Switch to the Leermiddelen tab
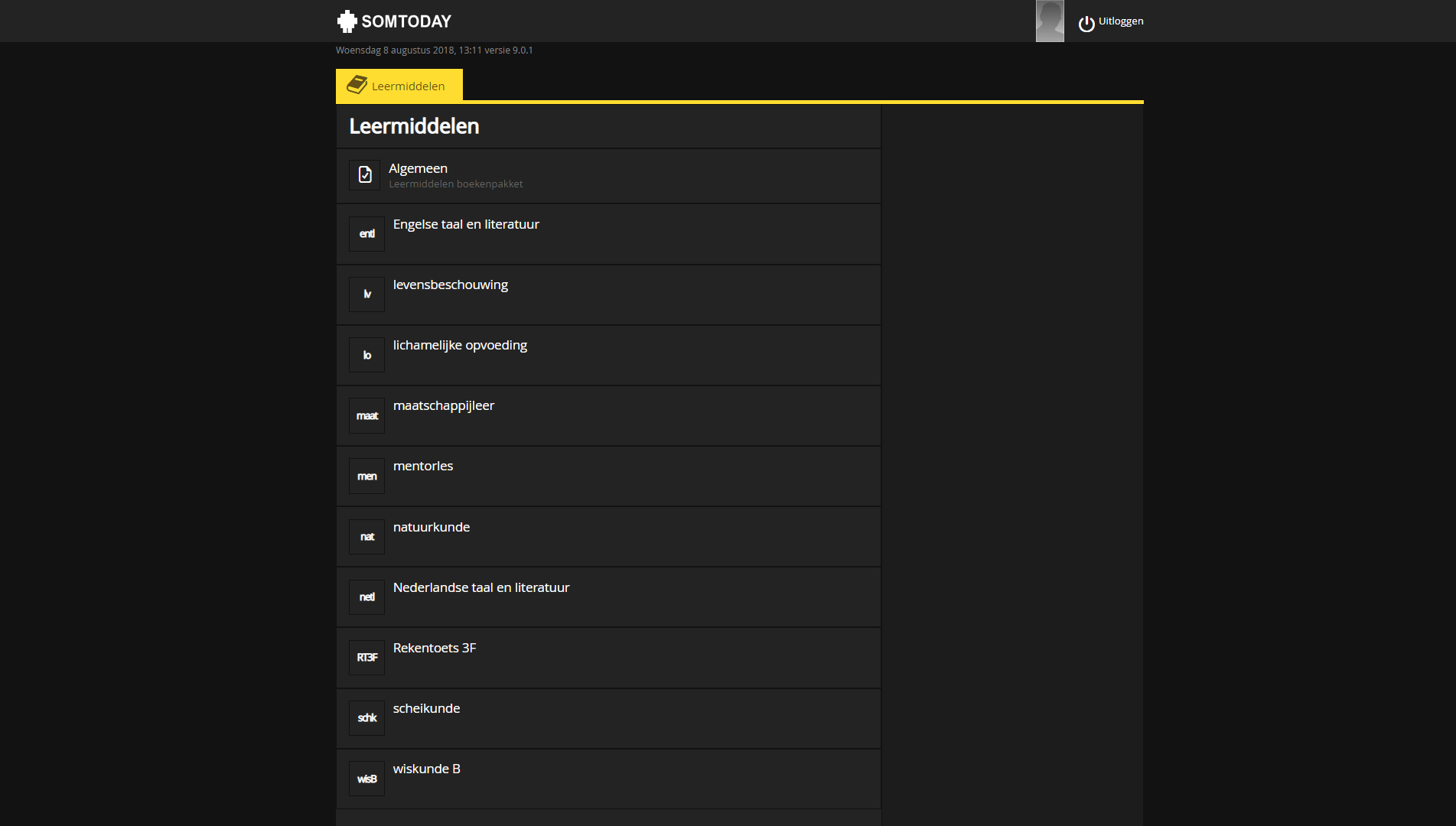The width and height of the screenshot is (1456, 826). [x=399, y=85]
